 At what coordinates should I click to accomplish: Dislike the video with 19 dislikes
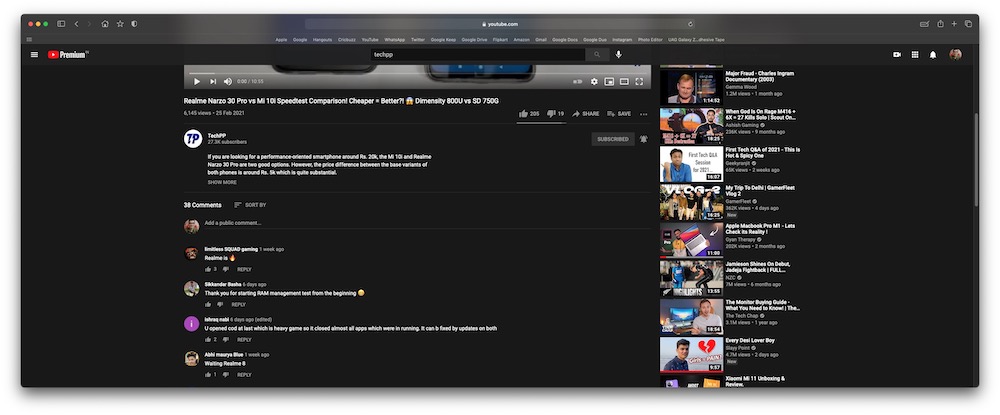(x=555, y=114)
